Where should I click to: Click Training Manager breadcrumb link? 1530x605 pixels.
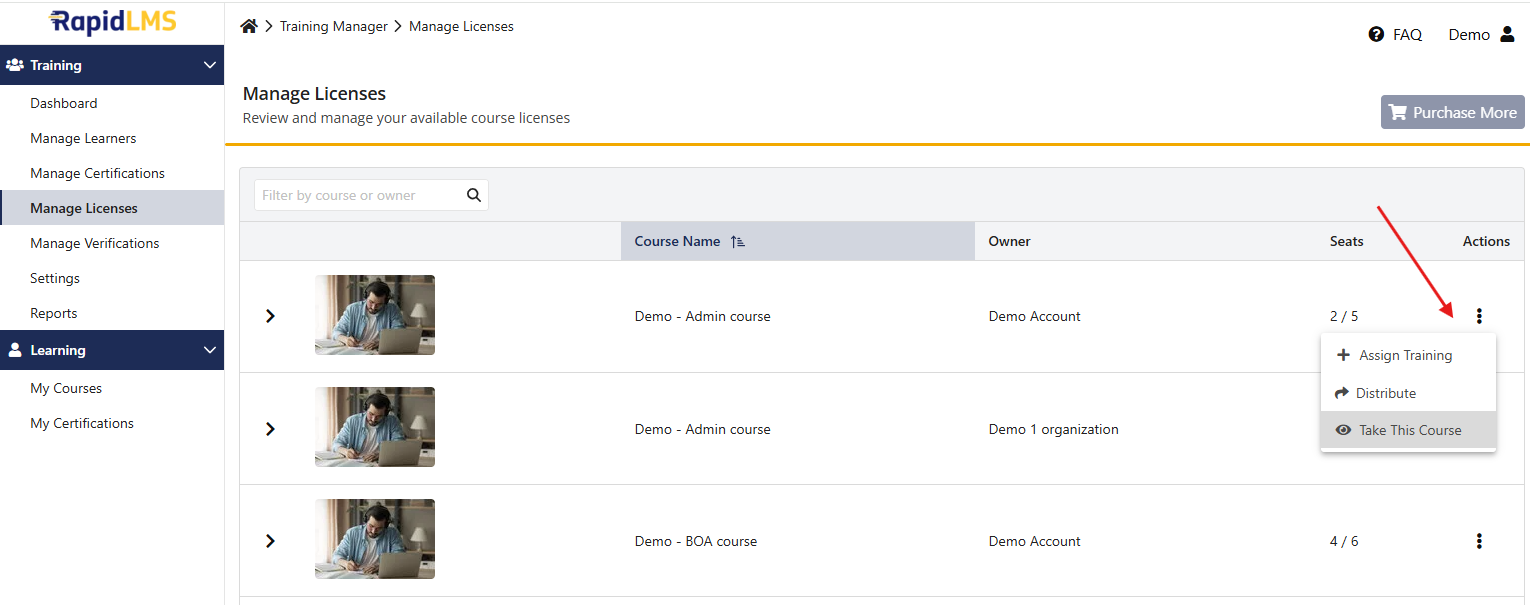point(334,26)
